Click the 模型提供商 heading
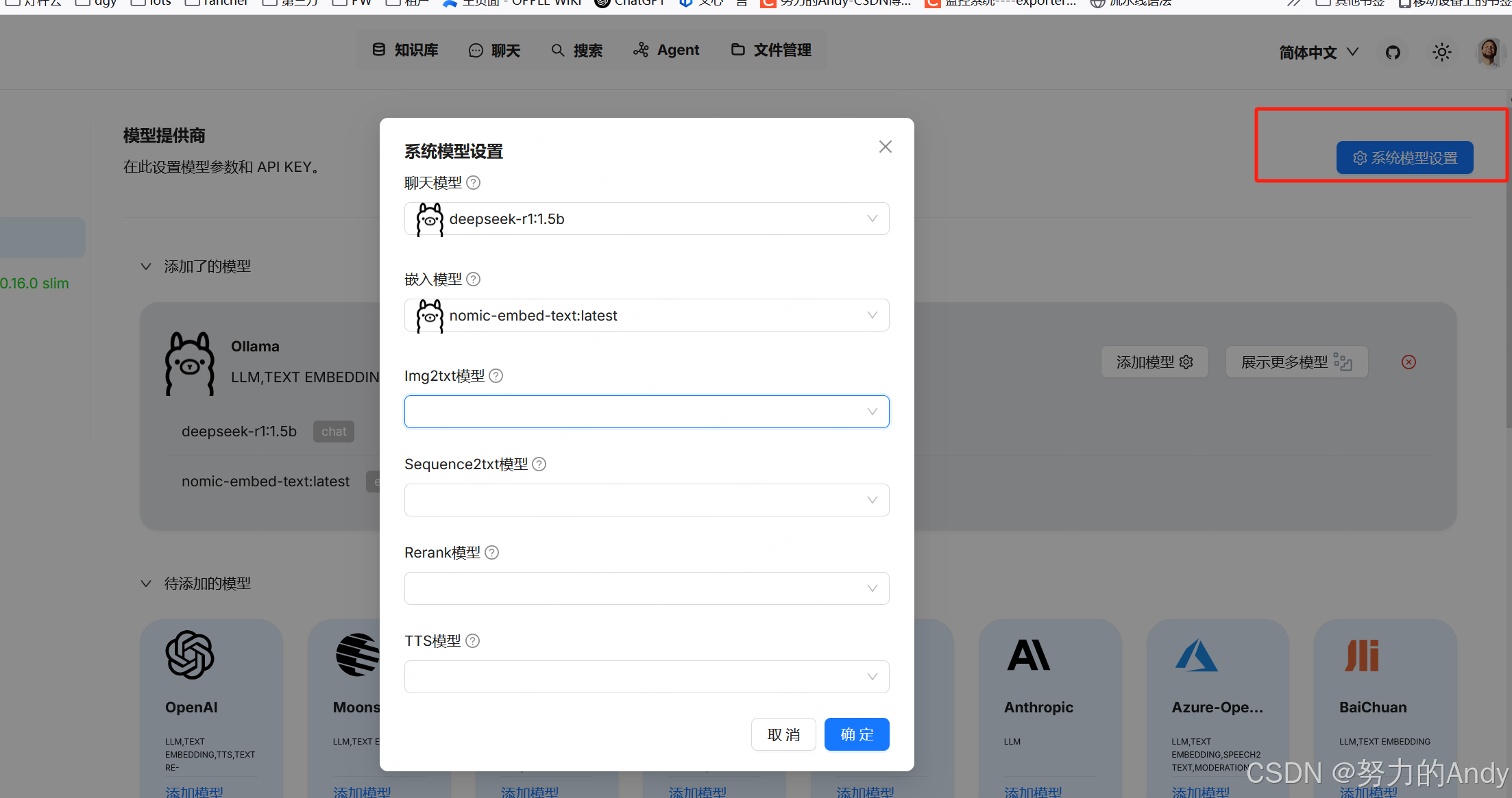This screenshot has height=798, width=1512. [164, 136]
